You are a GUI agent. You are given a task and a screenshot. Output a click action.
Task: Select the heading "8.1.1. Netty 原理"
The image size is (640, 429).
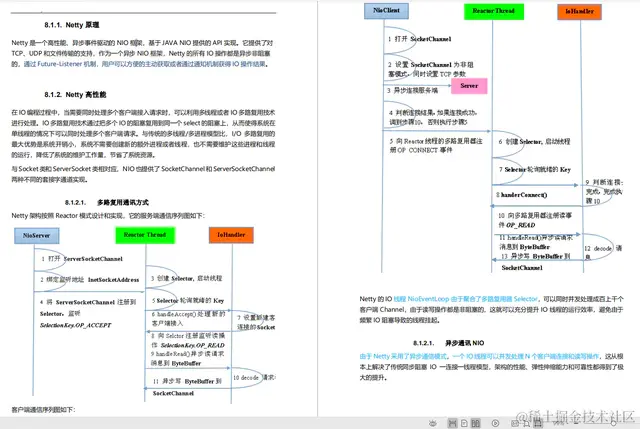[x=72, y=25]
